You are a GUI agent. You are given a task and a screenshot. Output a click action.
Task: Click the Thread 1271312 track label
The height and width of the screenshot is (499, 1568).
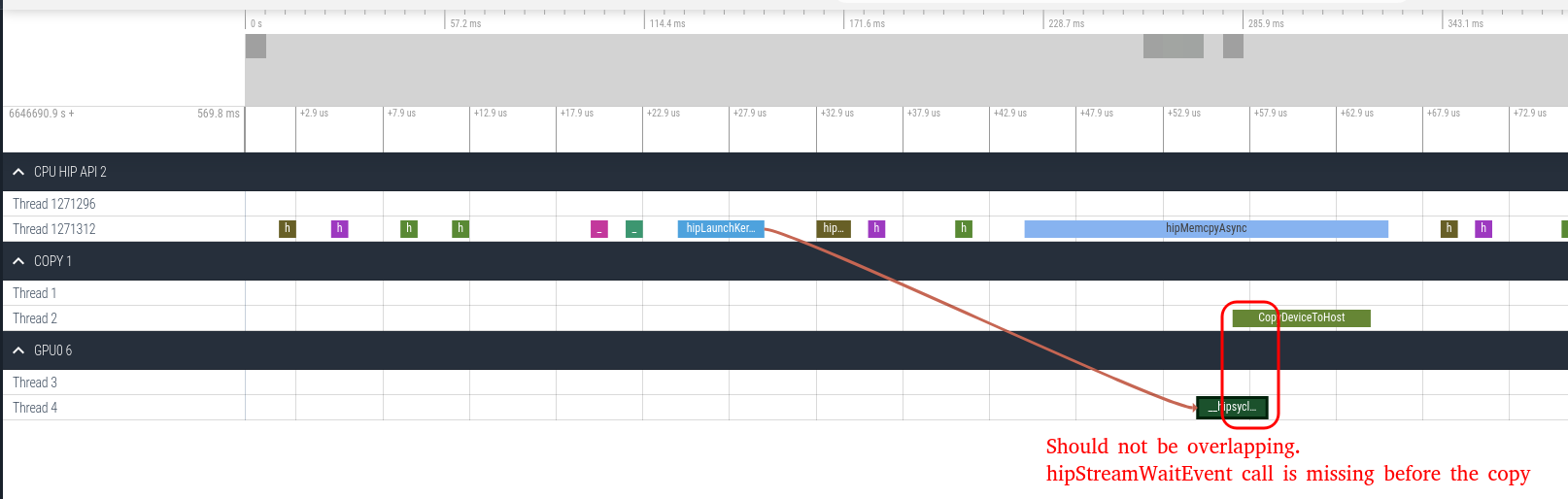54,229
